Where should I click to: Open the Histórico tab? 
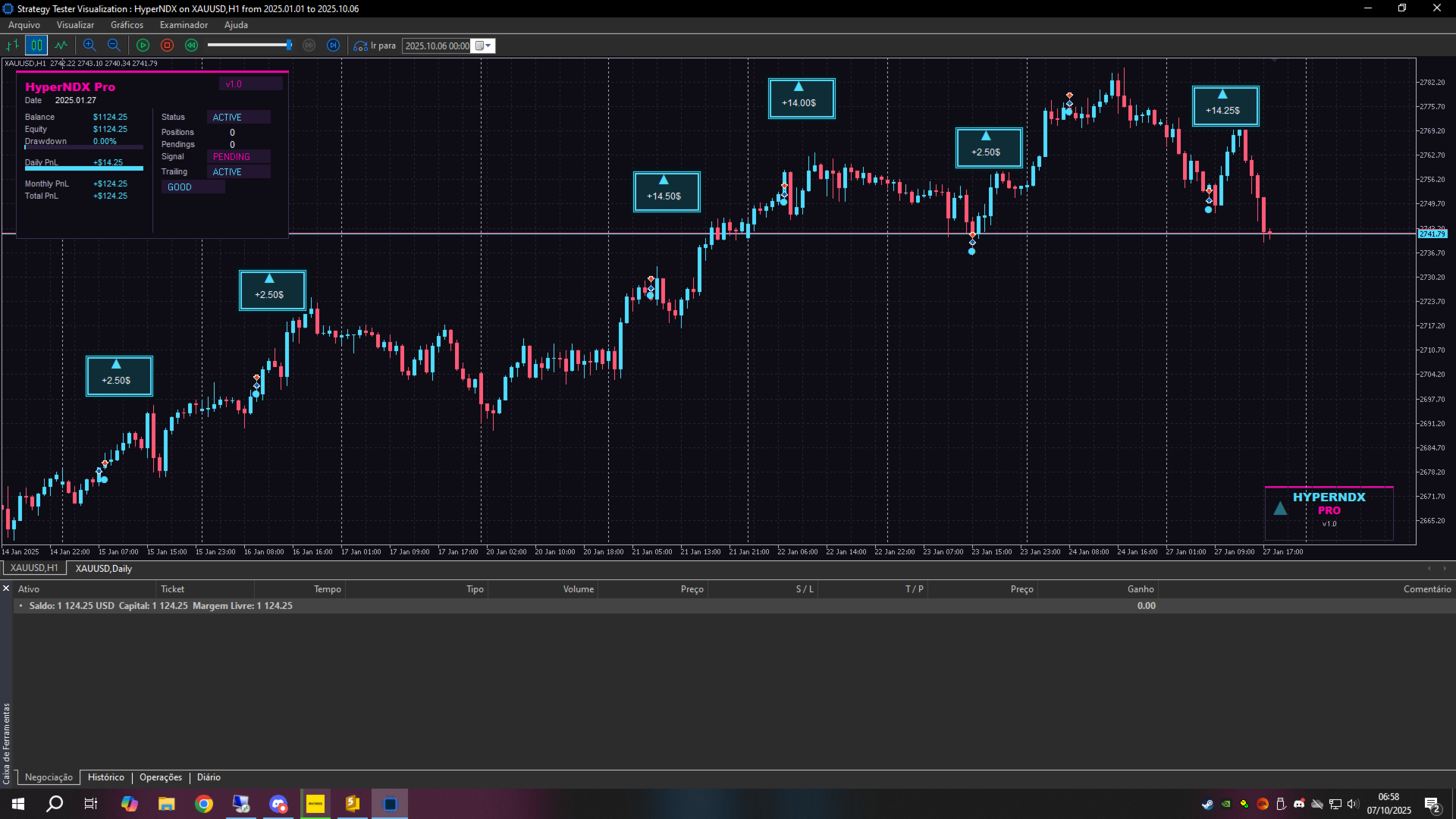[x=105, y=777]
